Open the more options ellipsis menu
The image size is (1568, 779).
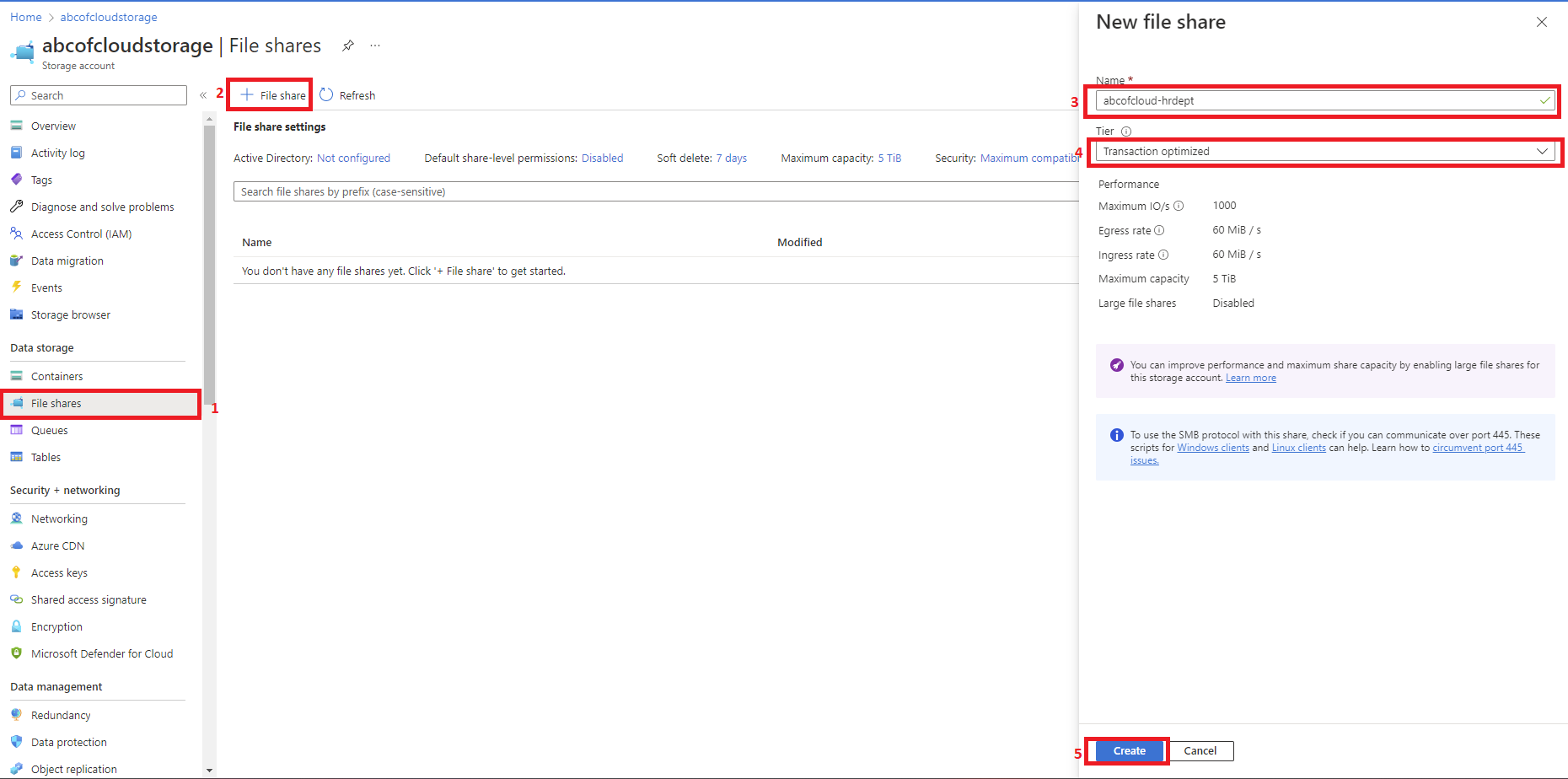point(375,46)
